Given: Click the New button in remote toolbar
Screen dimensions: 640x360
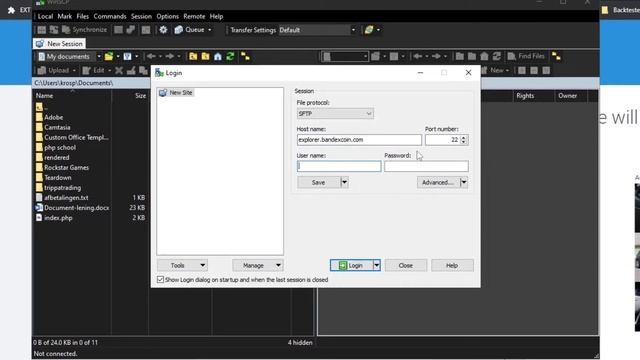Looking at the screenshot, I should [496, 71].
